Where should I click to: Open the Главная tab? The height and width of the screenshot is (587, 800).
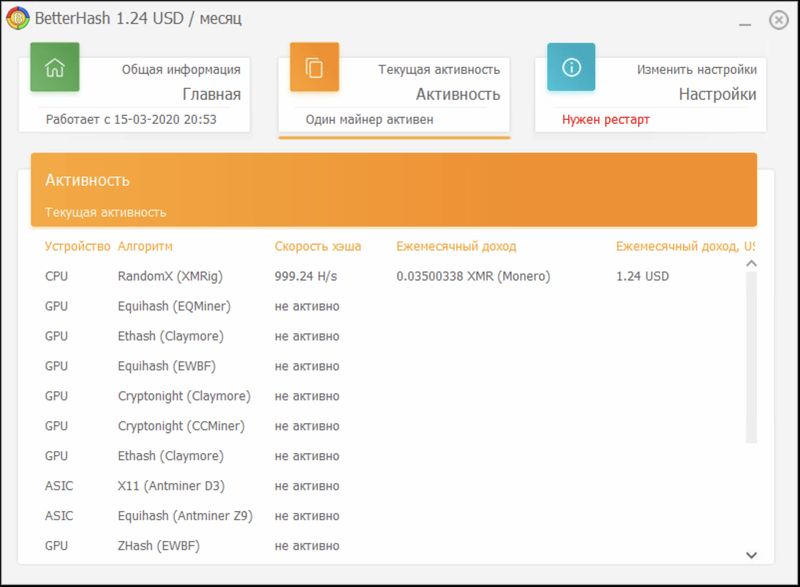[211, 94]
